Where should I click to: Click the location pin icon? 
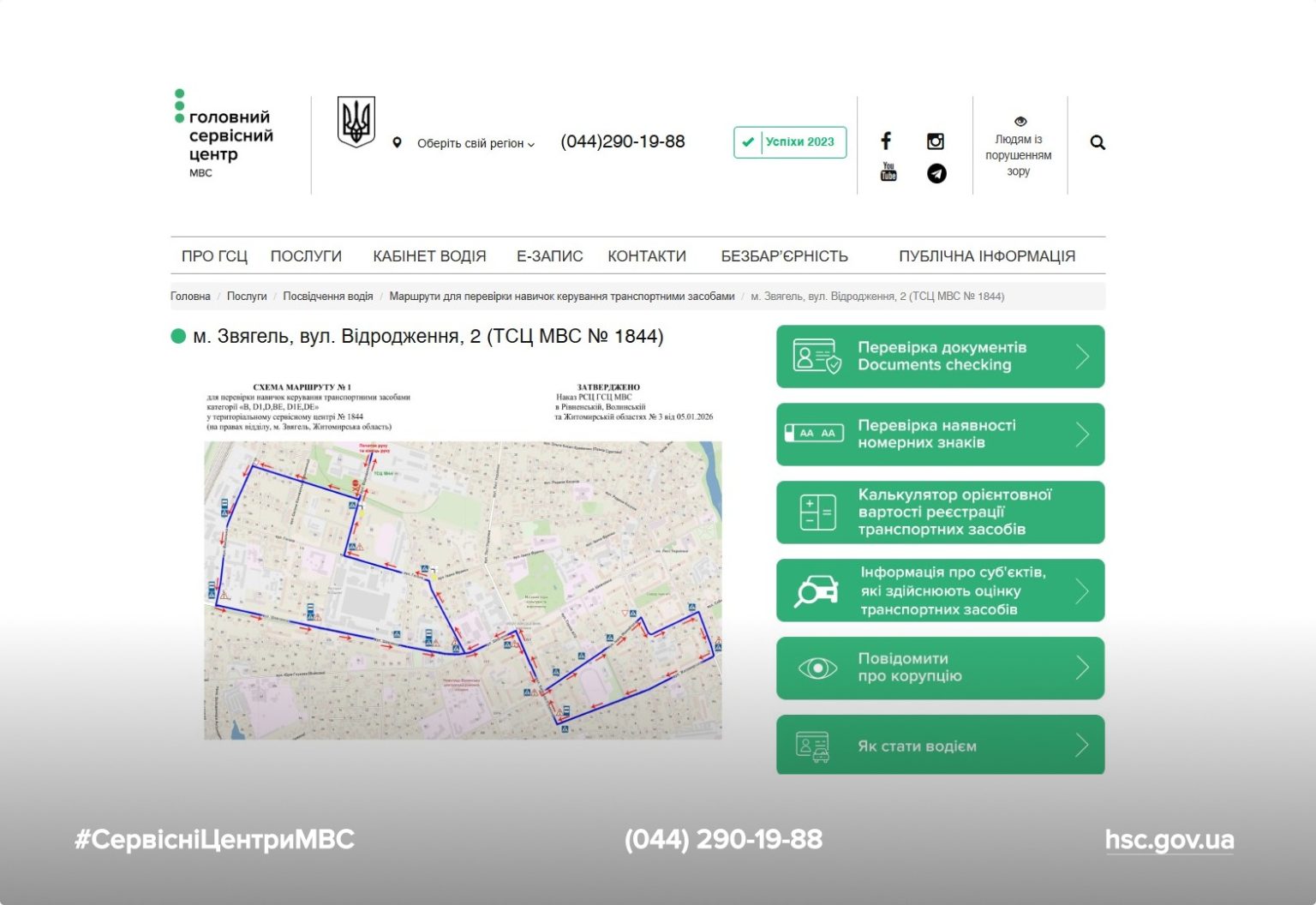(x=397, y=143)
